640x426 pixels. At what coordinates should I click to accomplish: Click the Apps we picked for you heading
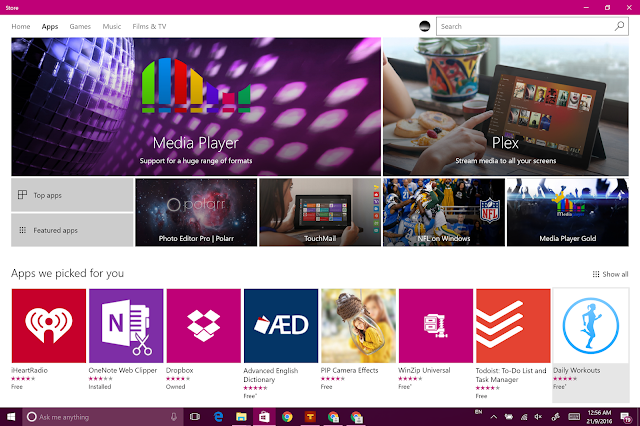tap(67, 273)
